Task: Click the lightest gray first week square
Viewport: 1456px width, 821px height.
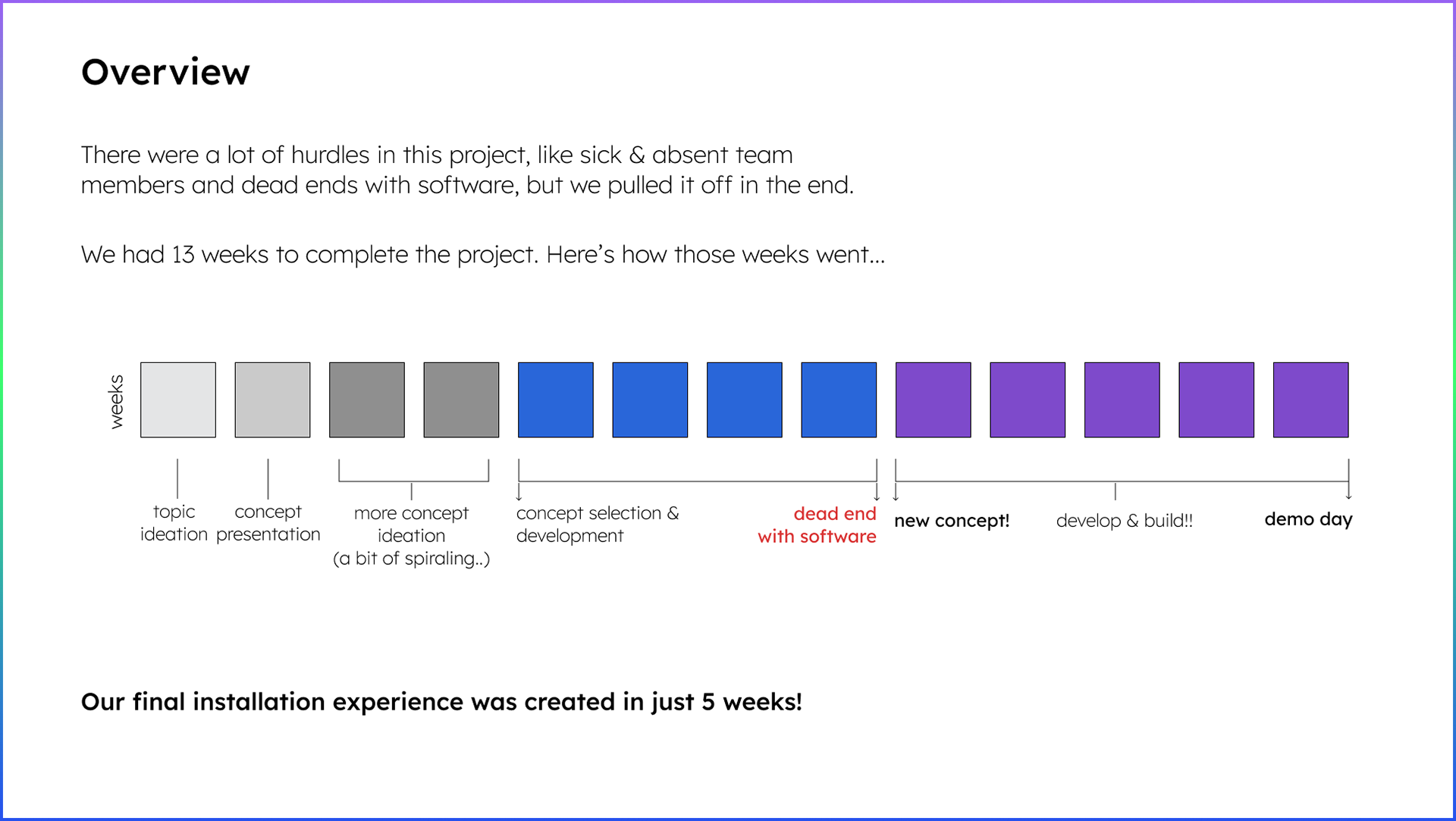Action: (x=178, y=400)
